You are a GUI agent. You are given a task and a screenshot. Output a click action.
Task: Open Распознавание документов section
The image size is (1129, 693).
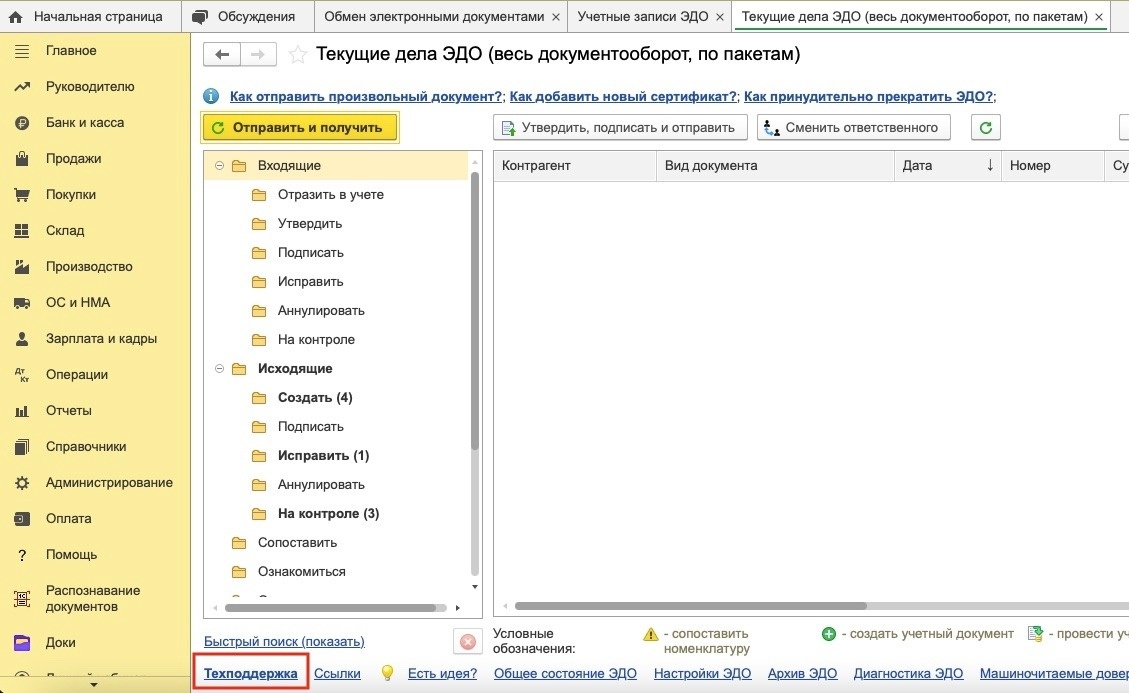pos(93,599)
